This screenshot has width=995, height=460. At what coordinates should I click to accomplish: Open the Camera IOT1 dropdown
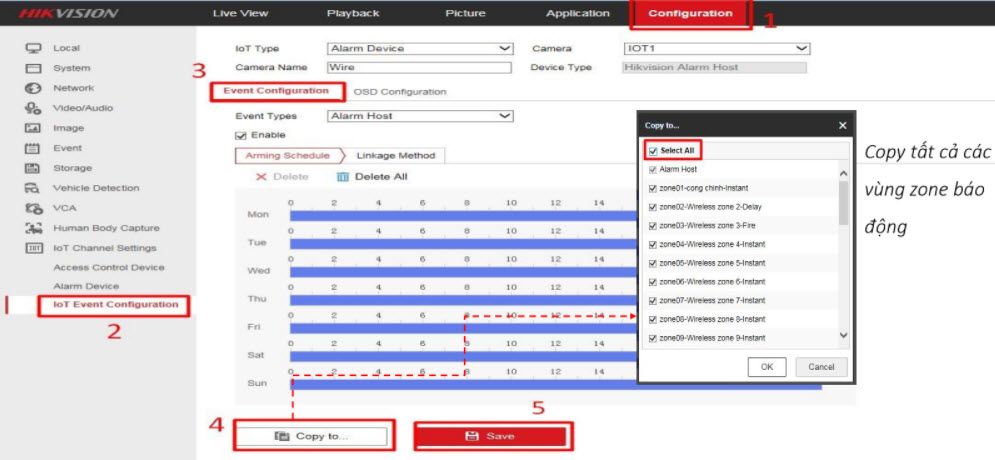(717, 48)
